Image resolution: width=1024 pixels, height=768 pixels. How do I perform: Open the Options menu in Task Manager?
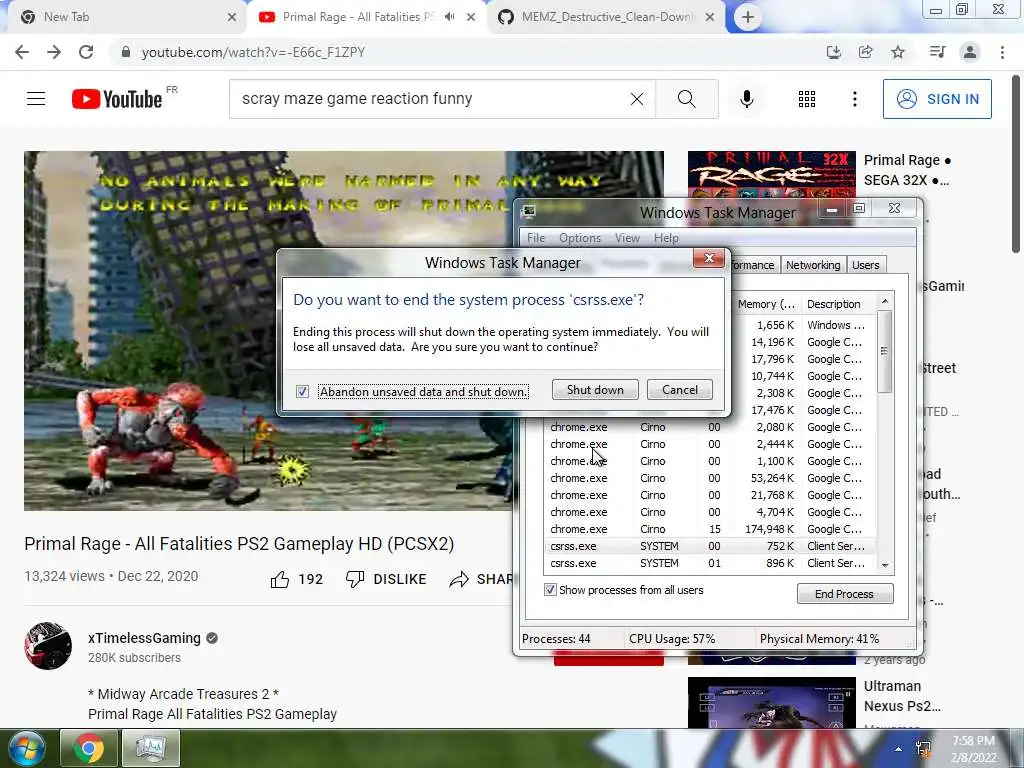coord(580,238)
